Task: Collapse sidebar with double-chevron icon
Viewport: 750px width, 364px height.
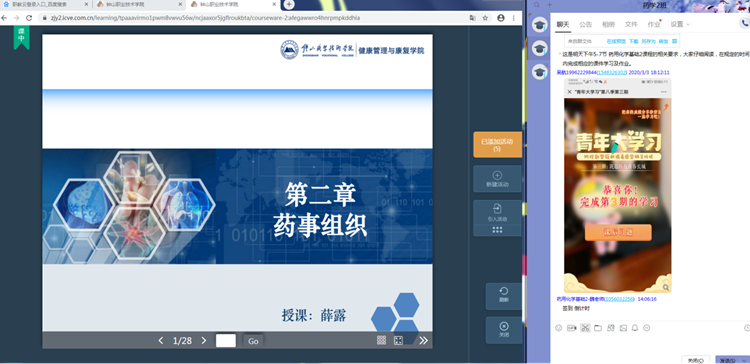Action: point(423,341)
